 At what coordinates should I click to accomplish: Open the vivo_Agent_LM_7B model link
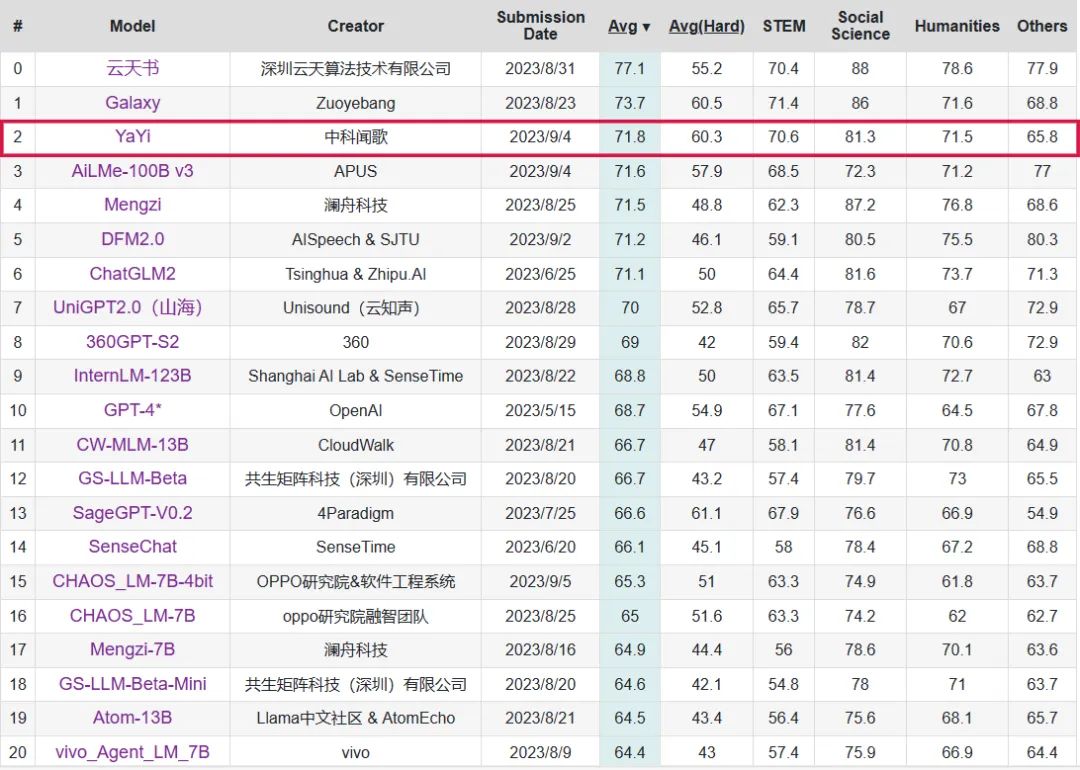point(132,751)
